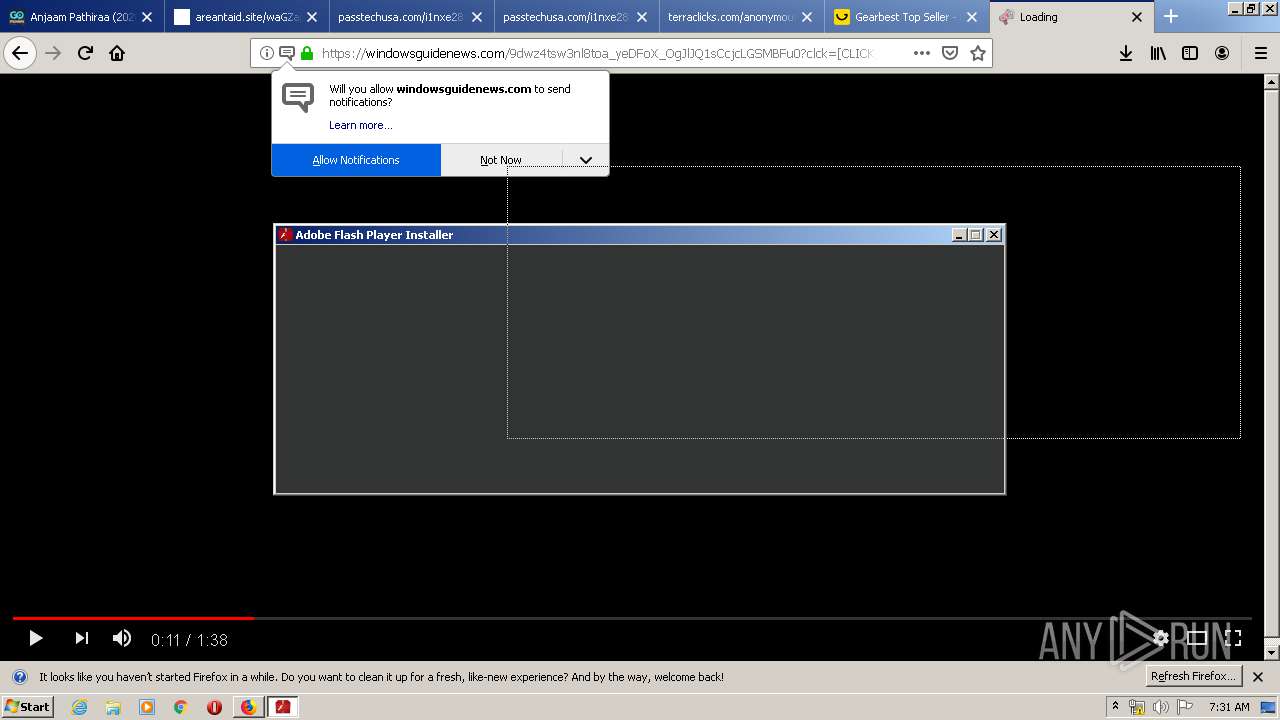This screenshot has height=720, width=1280.
Task: Open Action Center flag icon
Action: (1184, 707)
